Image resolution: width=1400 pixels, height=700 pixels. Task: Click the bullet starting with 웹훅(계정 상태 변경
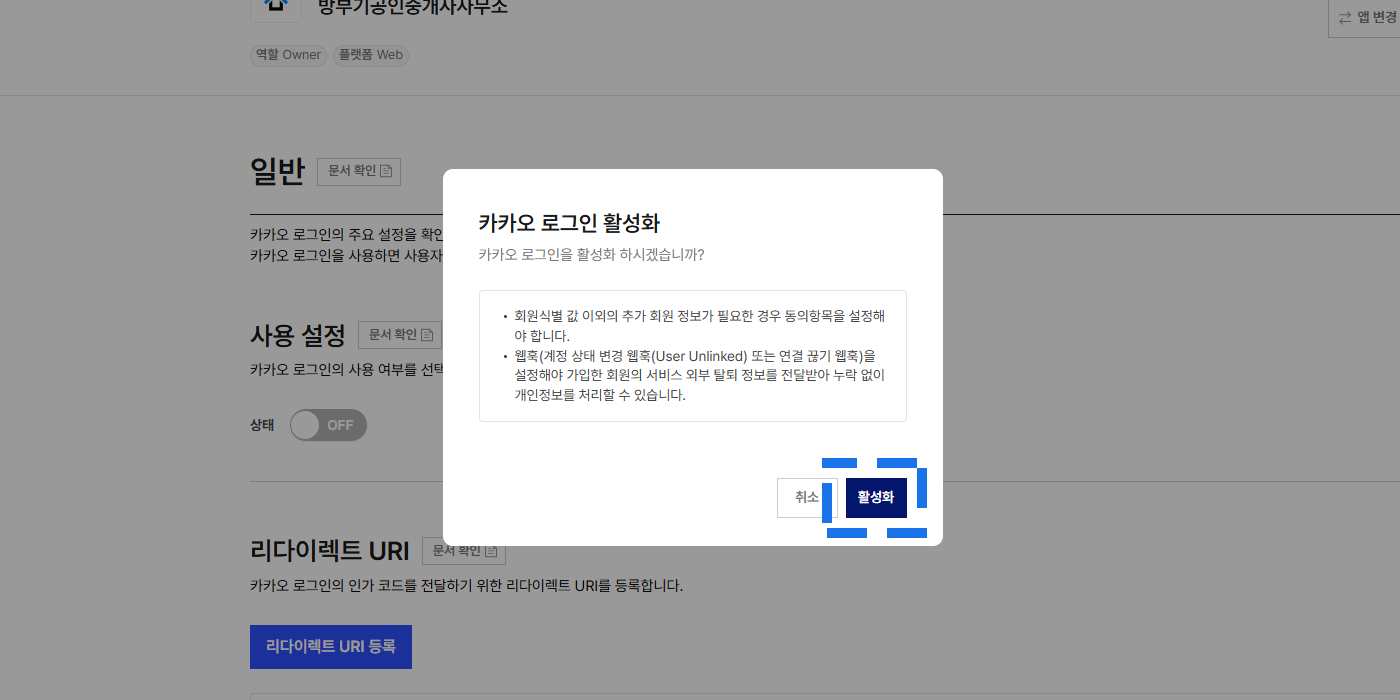pos(699,375)
